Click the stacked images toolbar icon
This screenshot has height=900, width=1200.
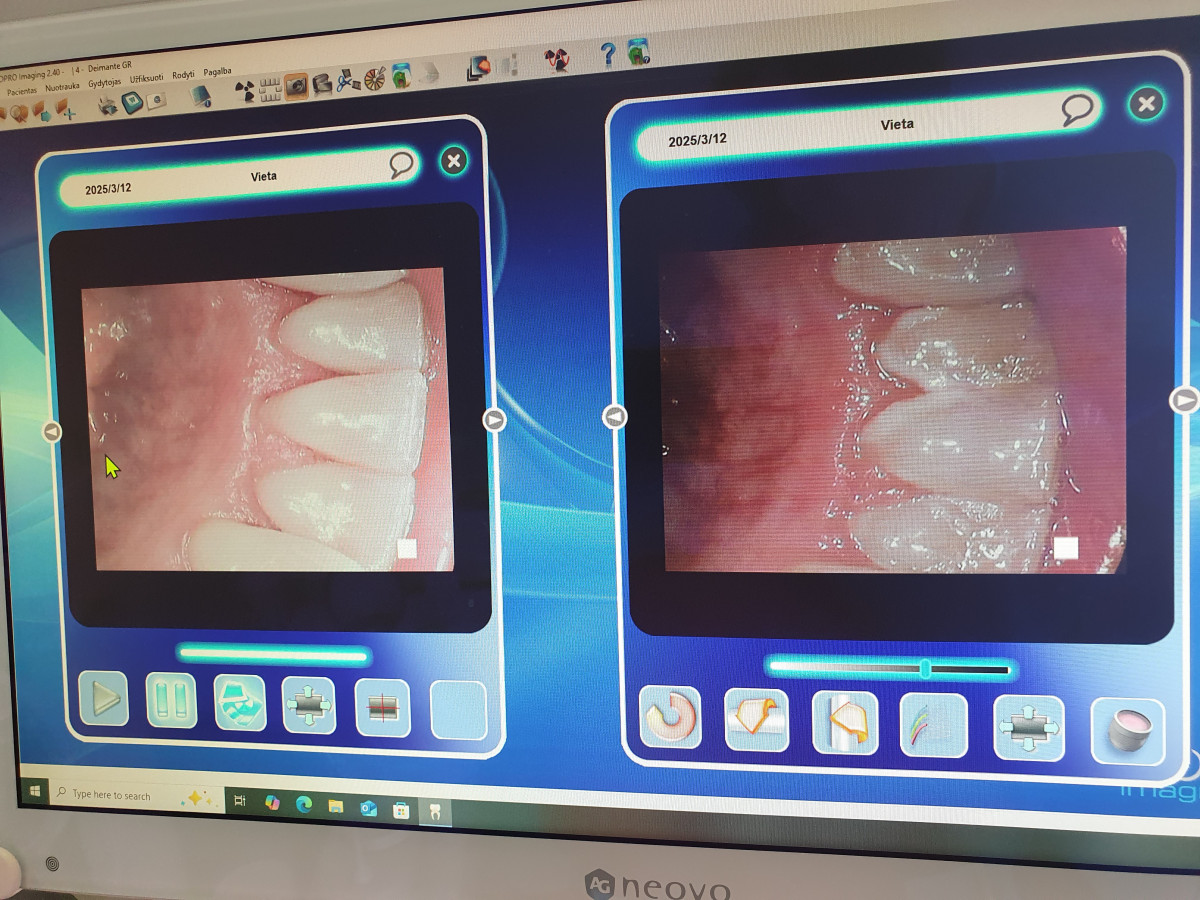tap(479, 67)
